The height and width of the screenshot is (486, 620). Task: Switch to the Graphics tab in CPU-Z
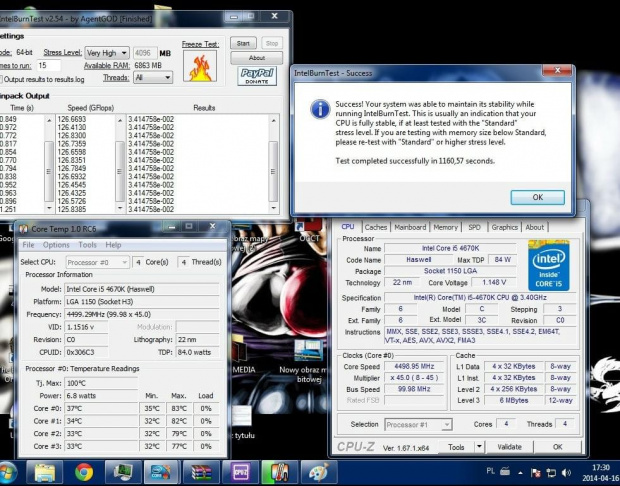tap(505, 227)
